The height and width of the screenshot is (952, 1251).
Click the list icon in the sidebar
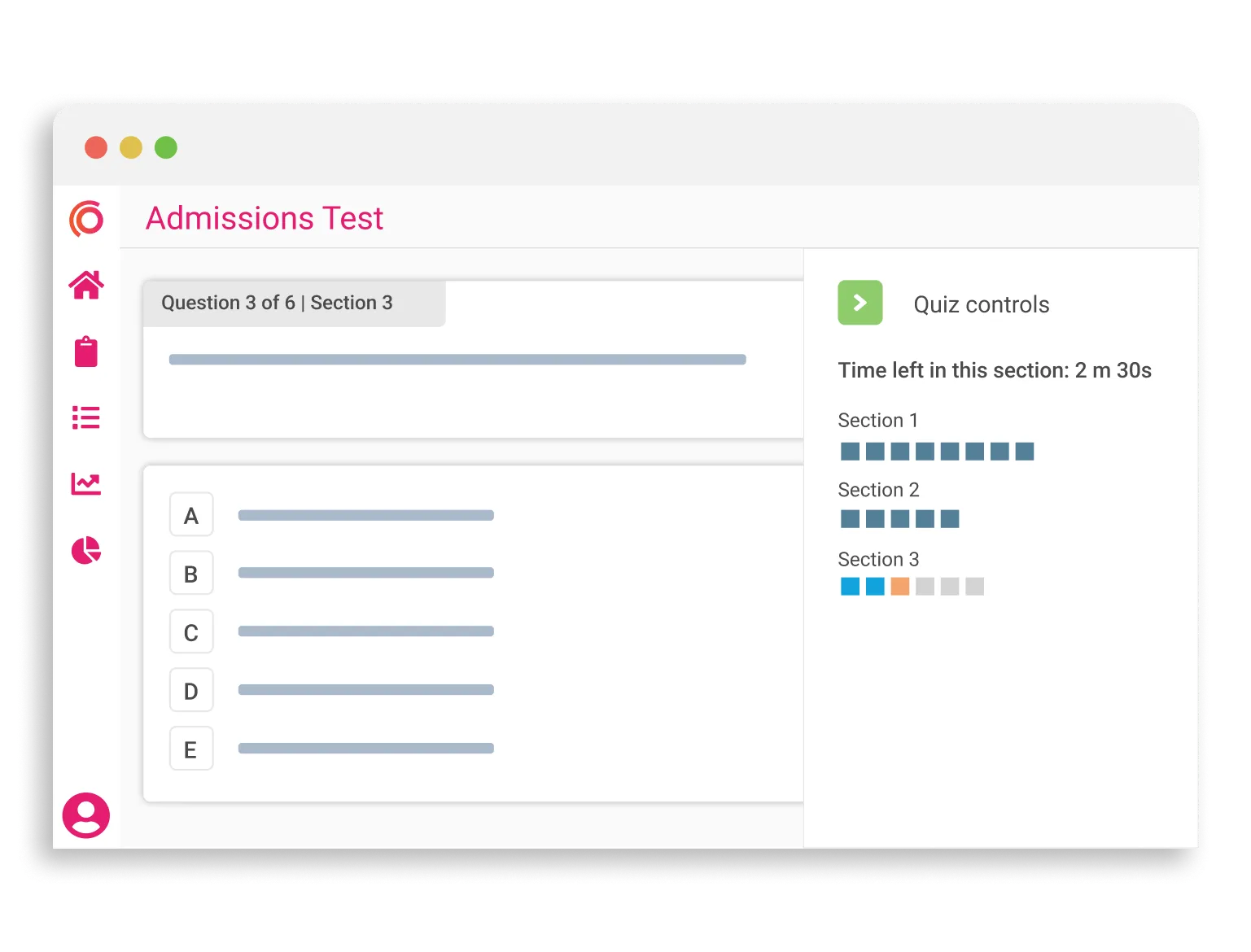coord(86,417)
